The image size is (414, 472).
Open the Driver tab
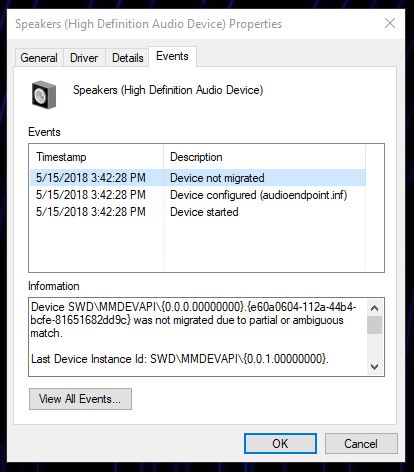(x=84, y=58)
